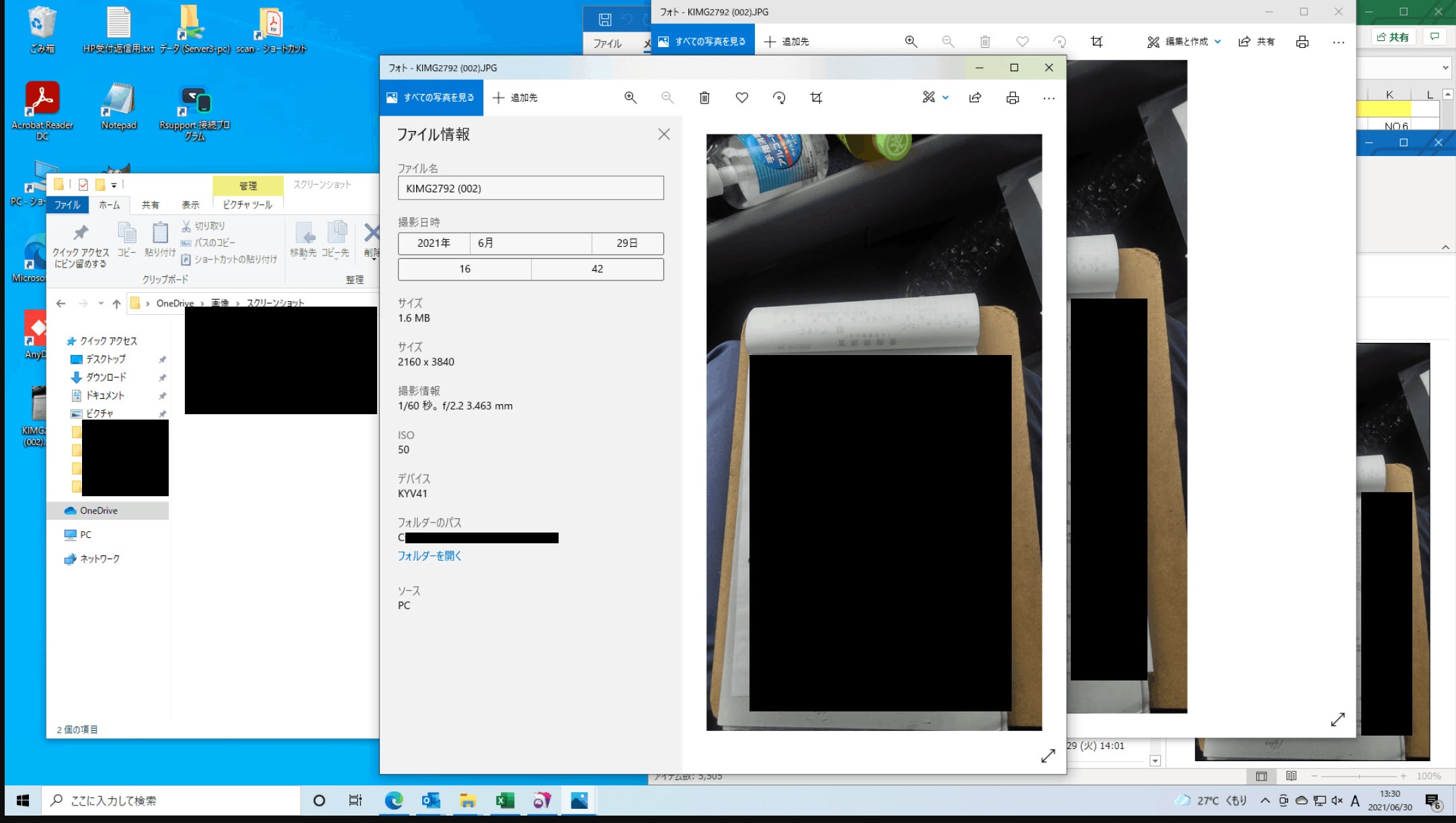This screenshot has width=1456, height=823.
Task: Switch to the ホーム ribbon tab
Action: point(109,204)
